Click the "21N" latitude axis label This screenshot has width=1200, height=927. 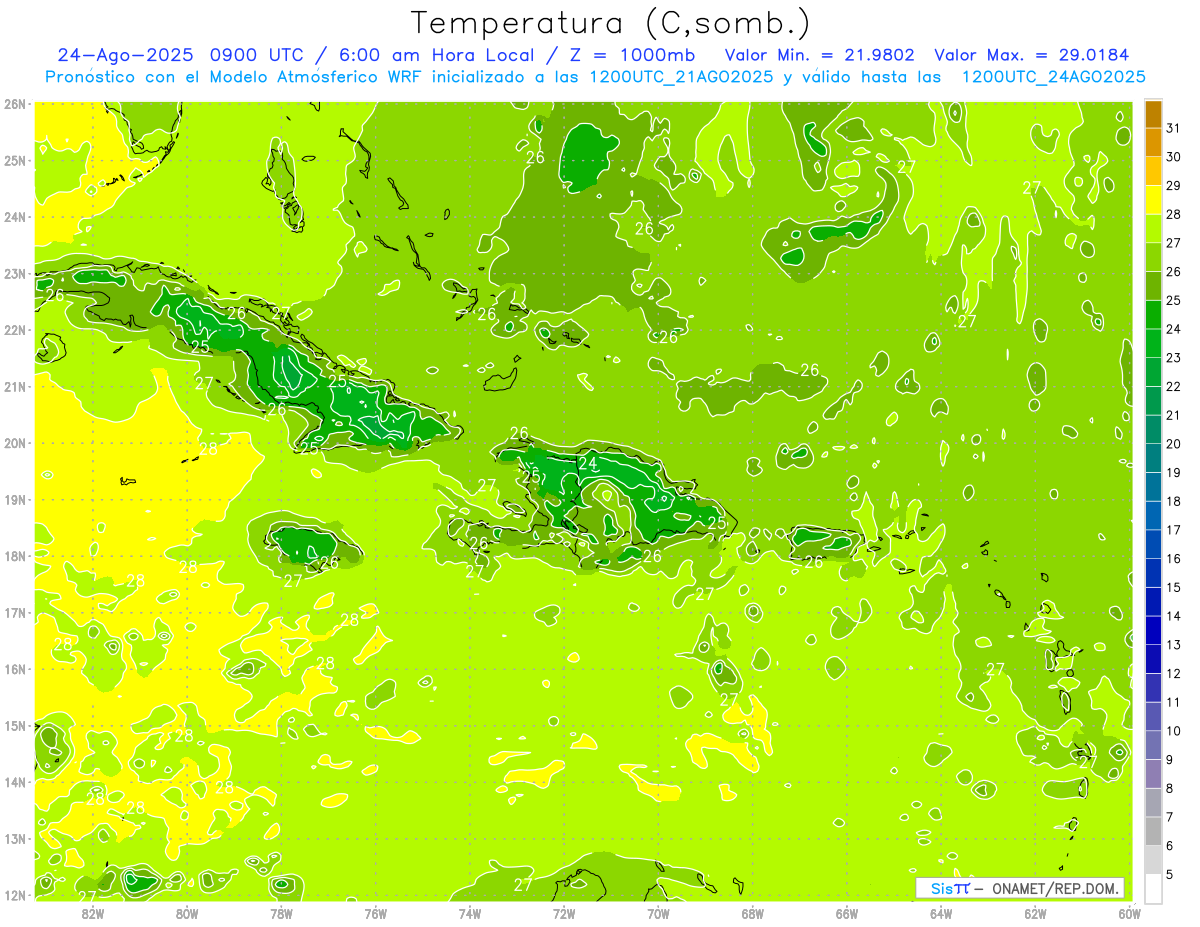point(14,387)
